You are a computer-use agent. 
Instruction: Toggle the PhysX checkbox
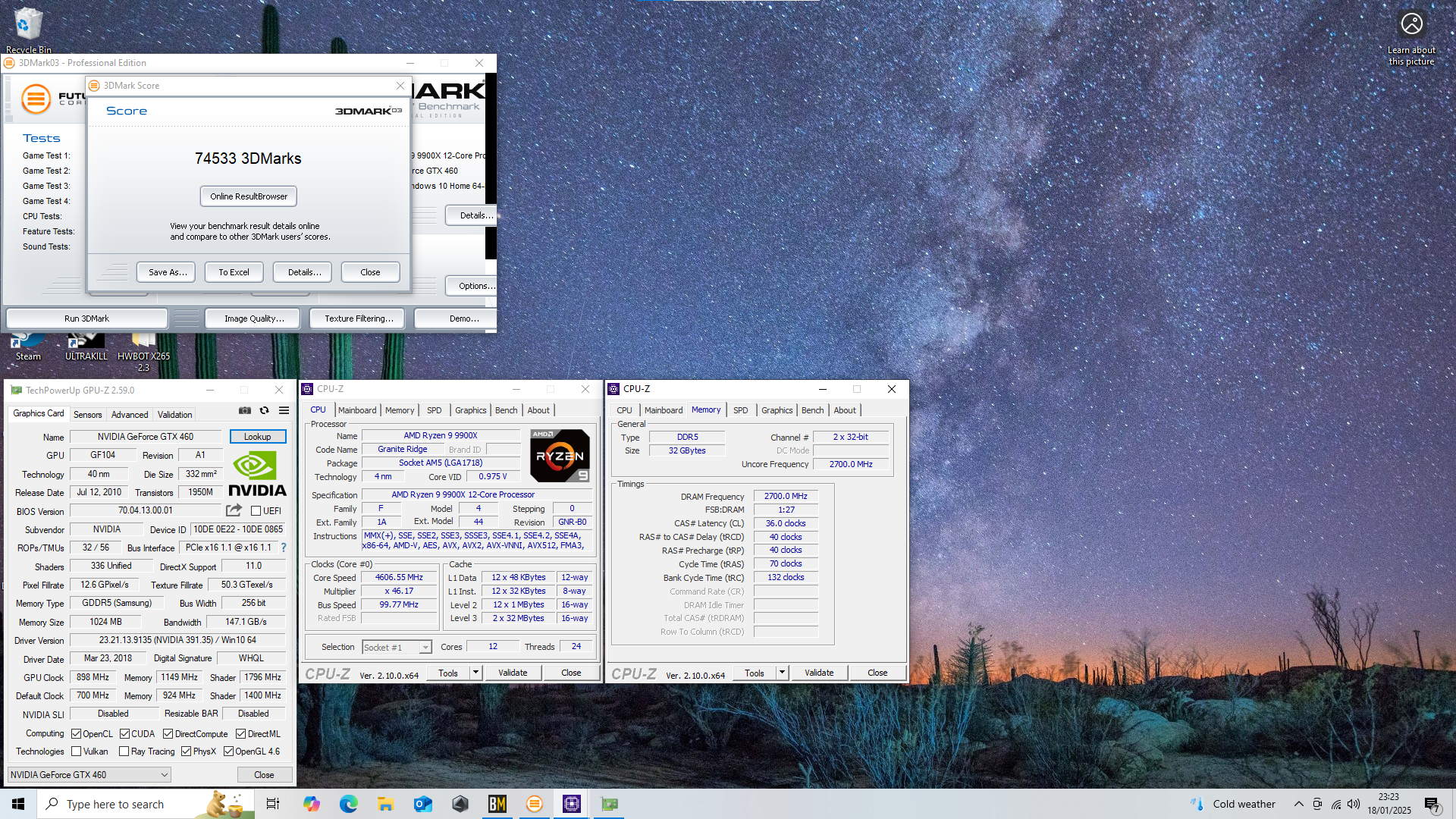186,752
